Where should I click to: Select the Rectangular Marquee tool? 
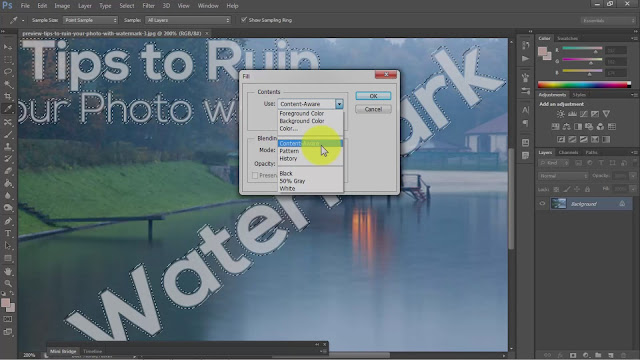8,60
